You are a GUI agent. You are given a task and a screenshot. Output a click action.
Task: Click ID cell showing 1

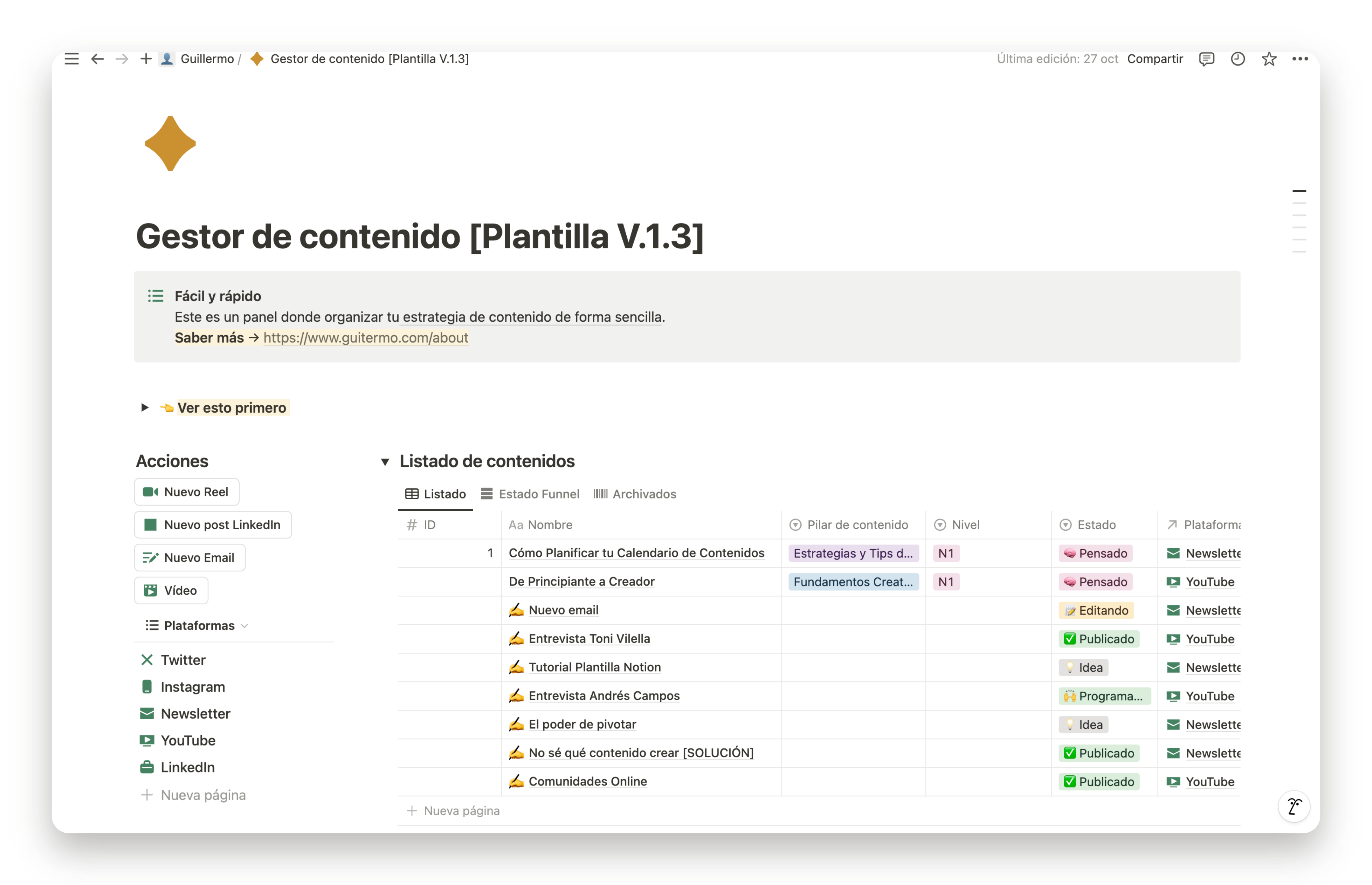pos(450,553)
